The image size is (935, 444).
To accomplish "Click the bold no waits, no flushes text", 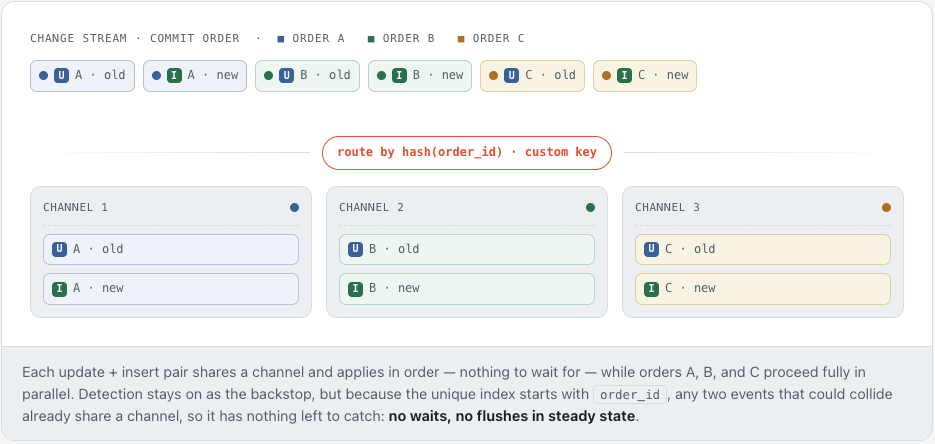I will coord(512,416).
